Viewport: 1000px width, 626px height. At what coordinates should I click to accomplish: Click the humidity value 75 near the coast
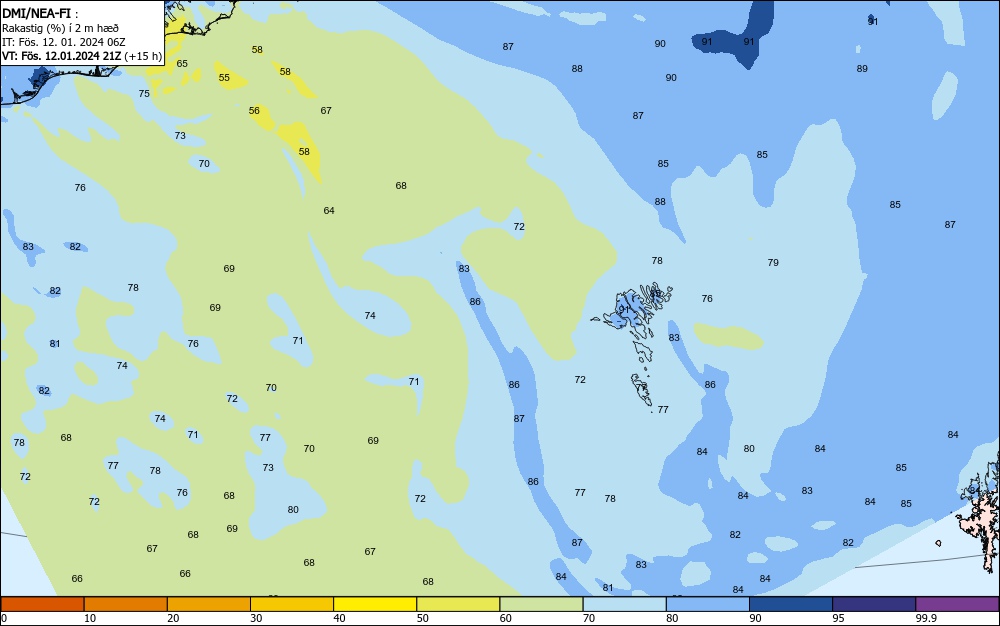(x=144, y=93)
